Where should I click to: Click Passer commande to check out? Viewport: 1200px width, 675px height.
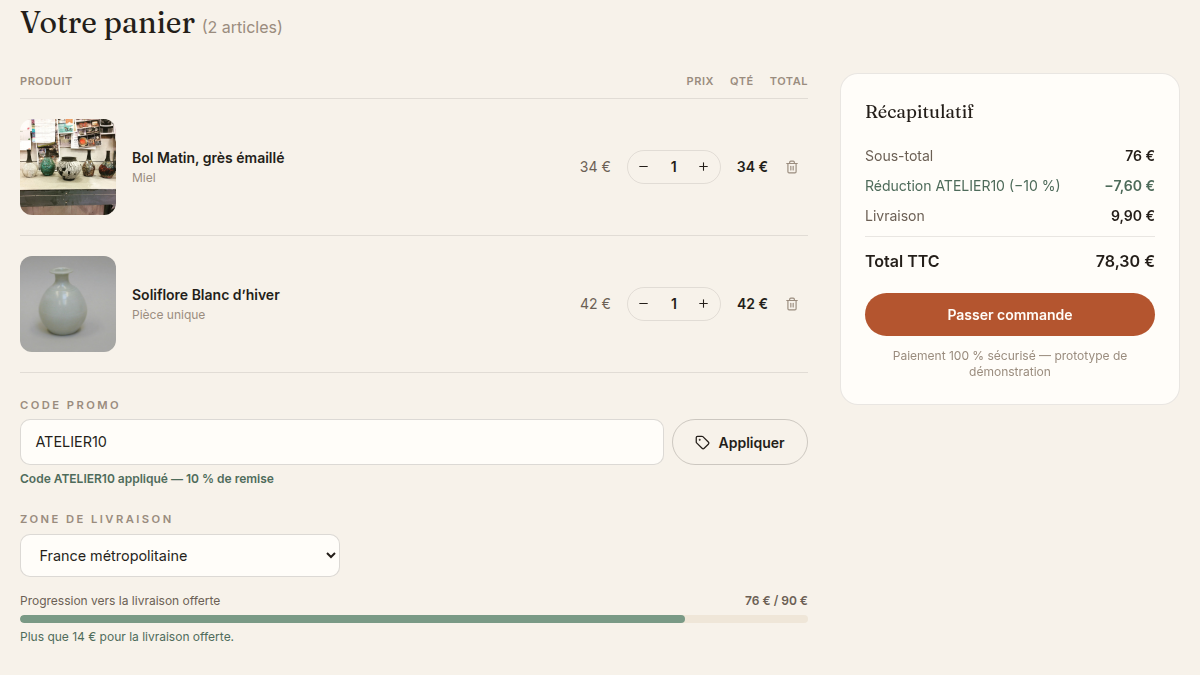pos(1010,314)
